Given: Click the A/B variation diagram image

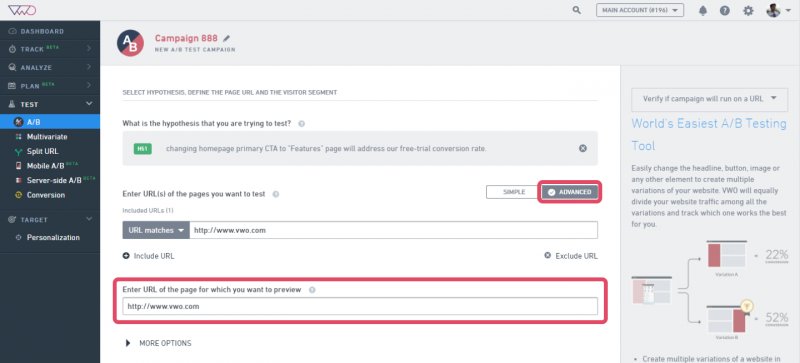Looking at the screenshot, I should (710, 290).
